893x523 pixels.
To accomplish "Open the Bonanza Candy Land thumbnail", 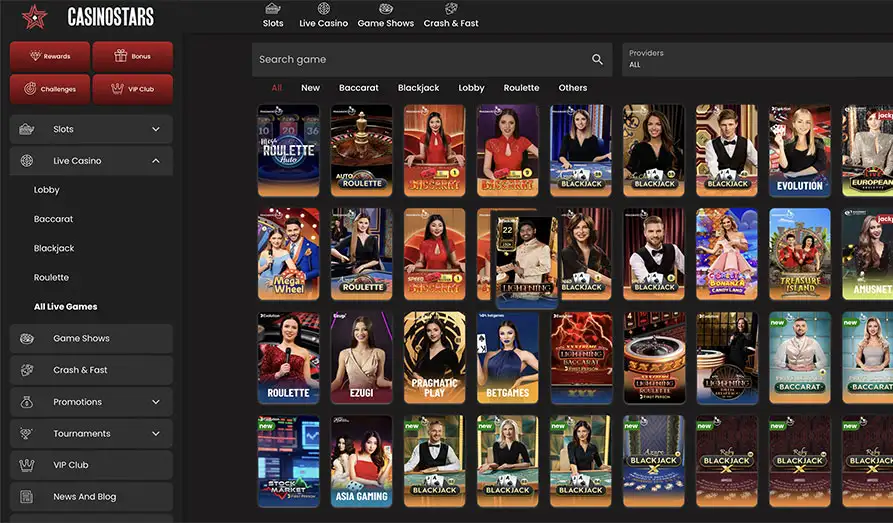I will (x=727, y=254).
